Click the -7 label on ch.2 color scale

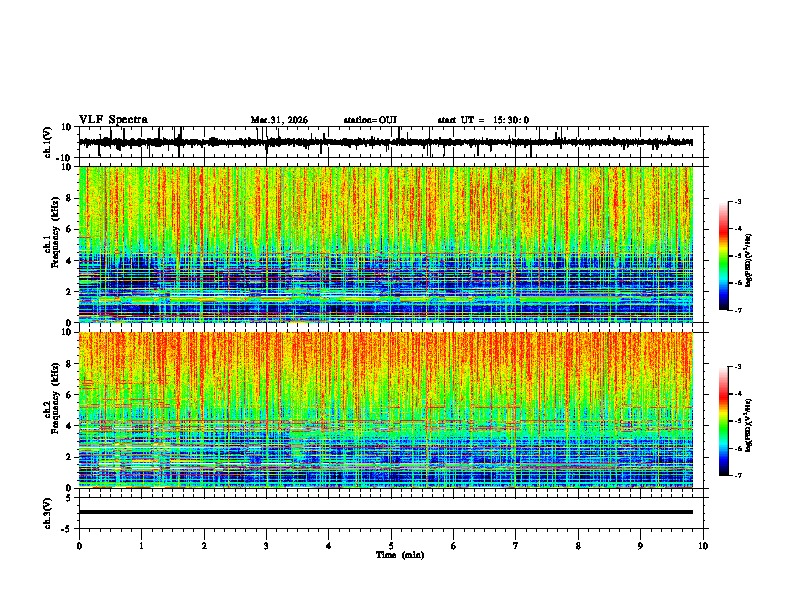pyautogui.click(x=738, y=475)
